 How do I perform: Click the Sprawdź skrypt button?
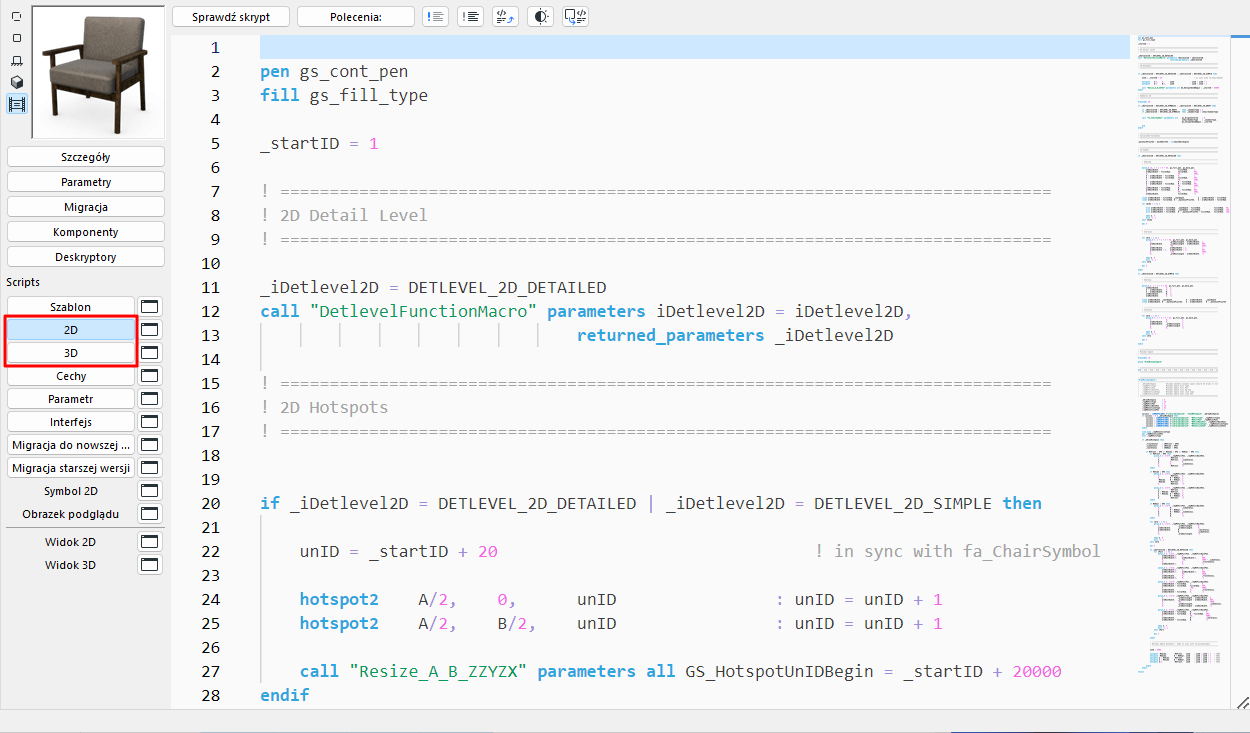tap(231, 16)
